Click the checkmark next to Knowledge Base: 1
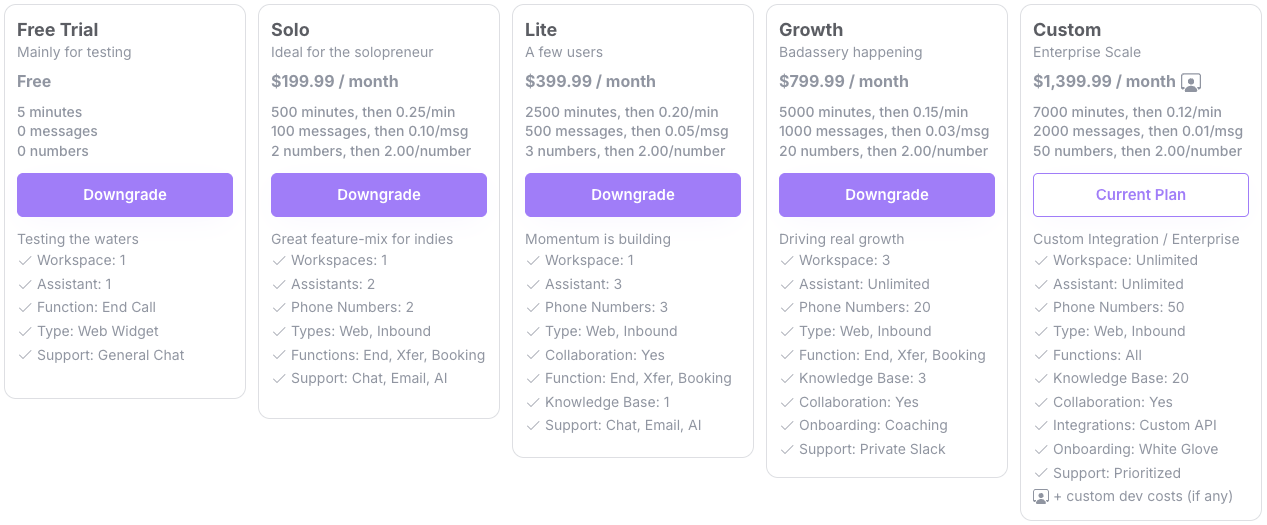 coord(533,402)
